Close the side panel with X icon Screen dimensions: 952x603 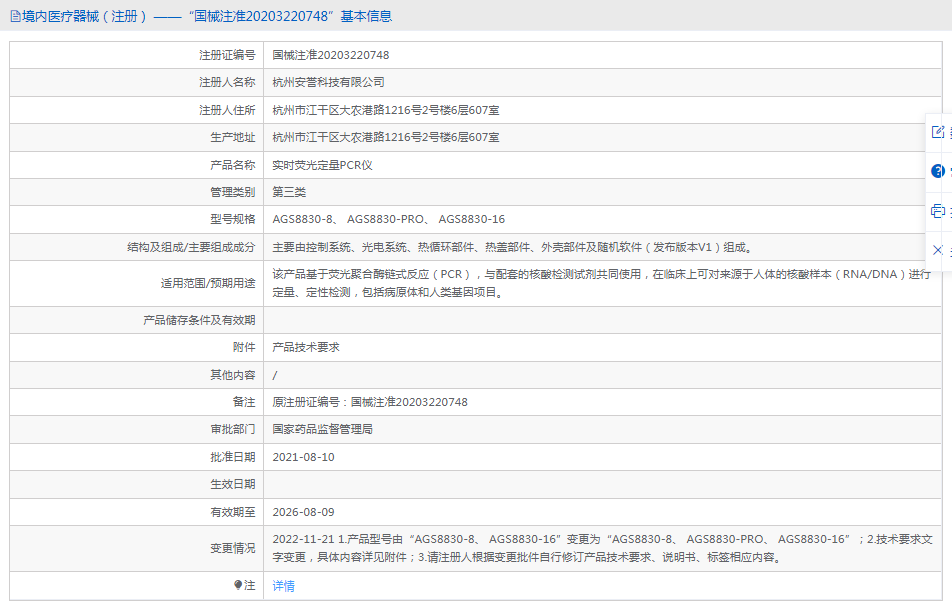(937, 250)
